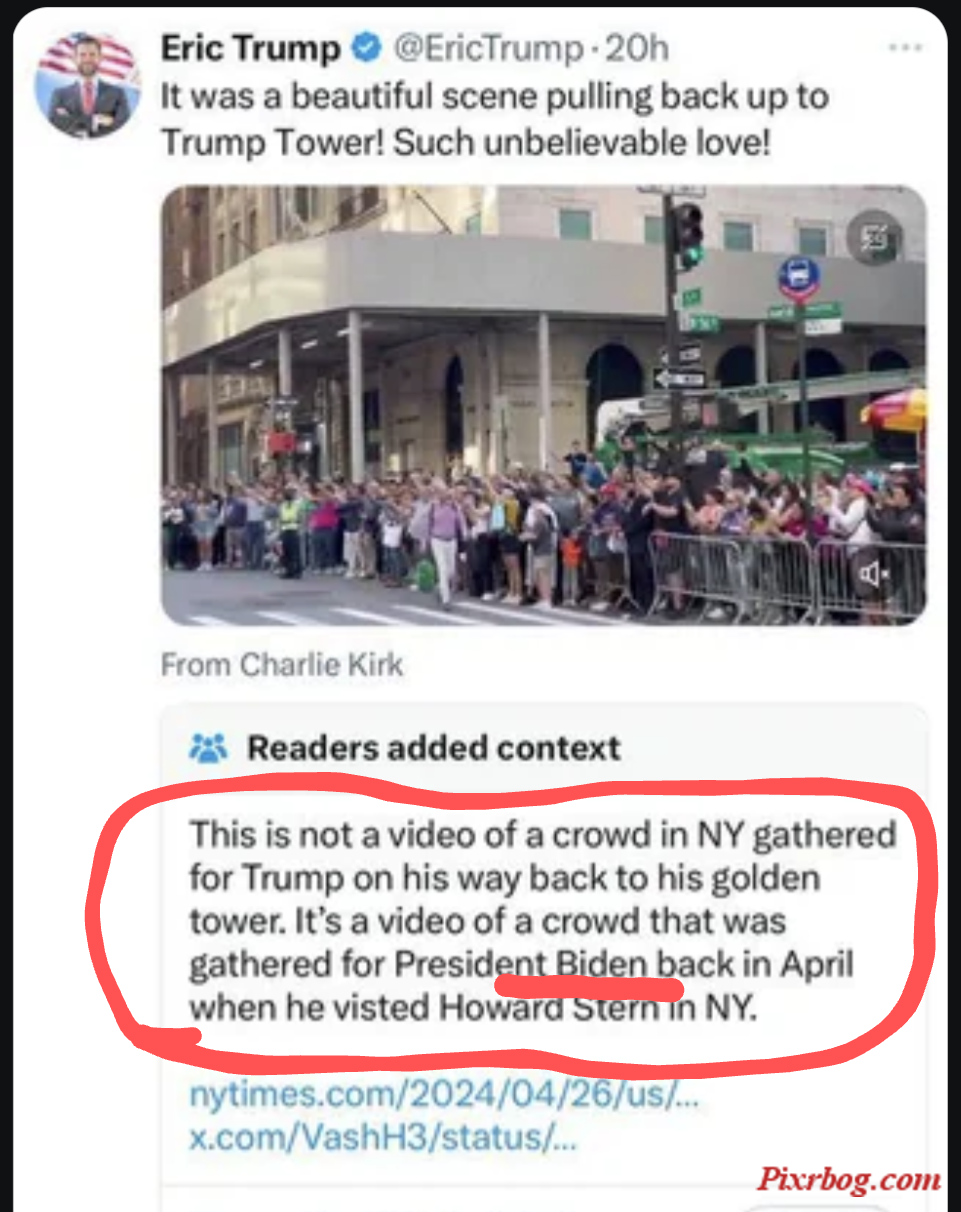The height and width of the screenshot is (1212, 961).
Task: Click the tweet text about Trump Tower
Action: (x=495, y=120)
